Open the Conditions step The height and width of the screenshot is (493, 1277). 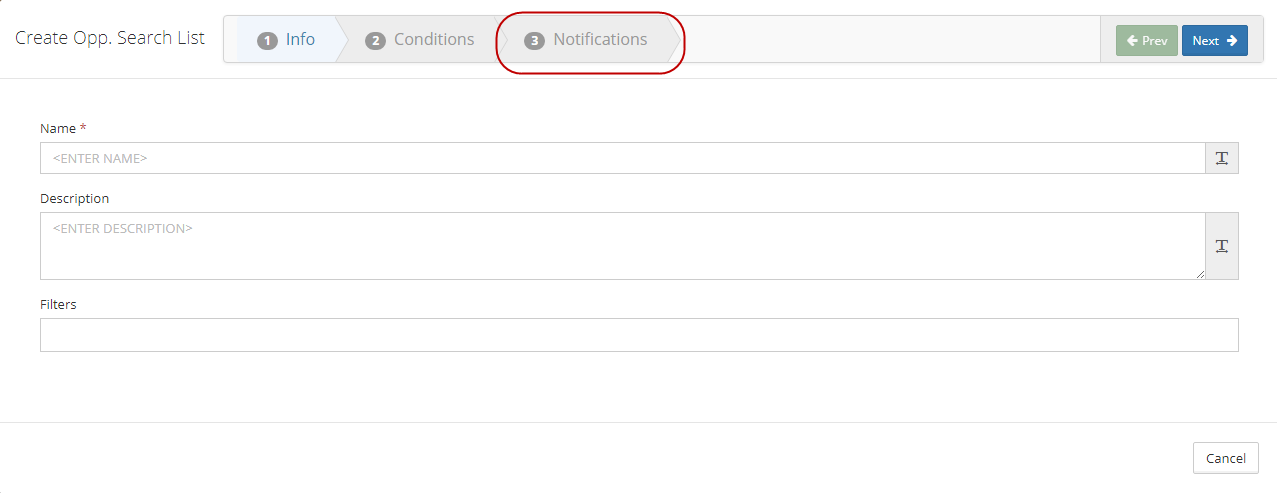[420, 40]
